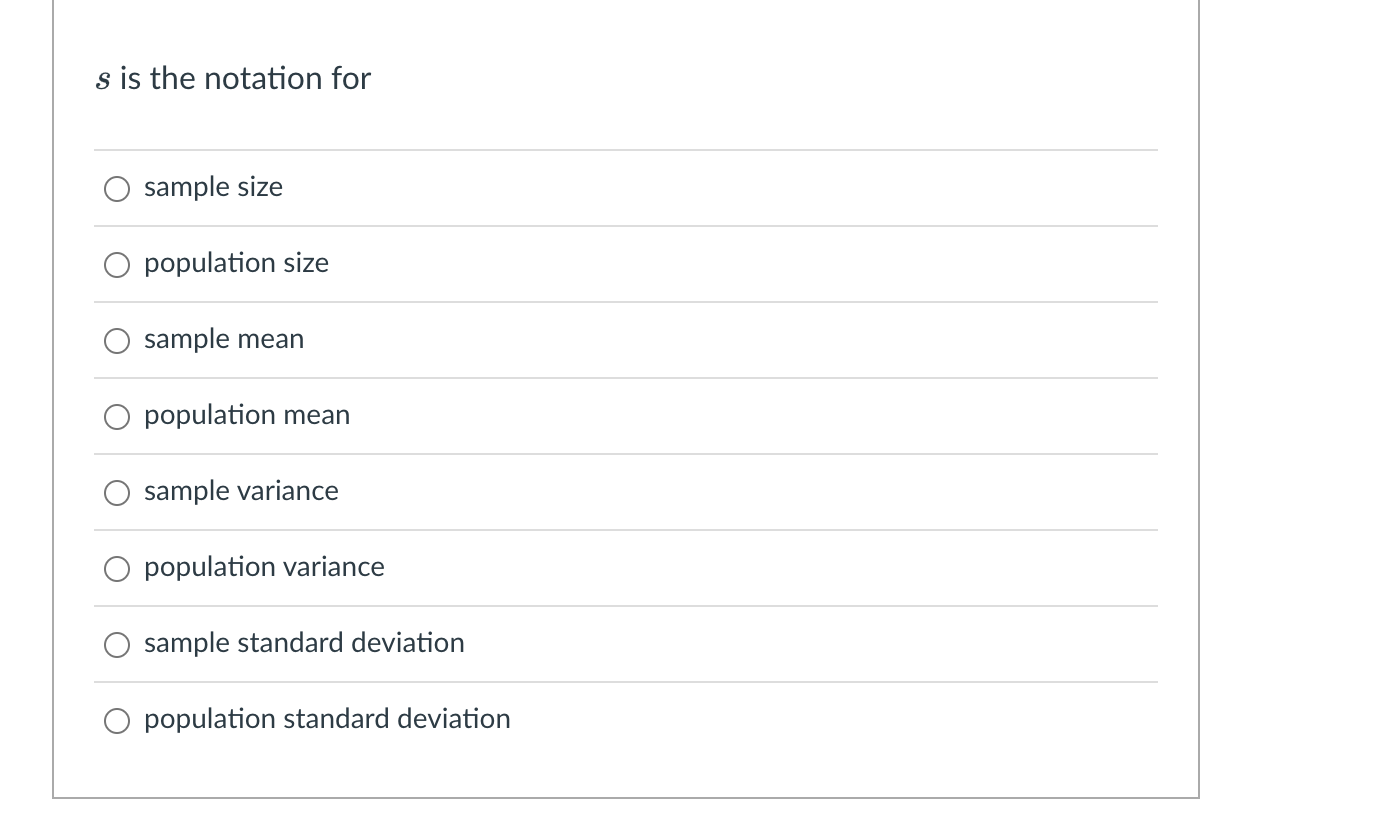Click the 'population size' answer text
The width and height of the screenshot is (1392, 838).
coord(236,263)
